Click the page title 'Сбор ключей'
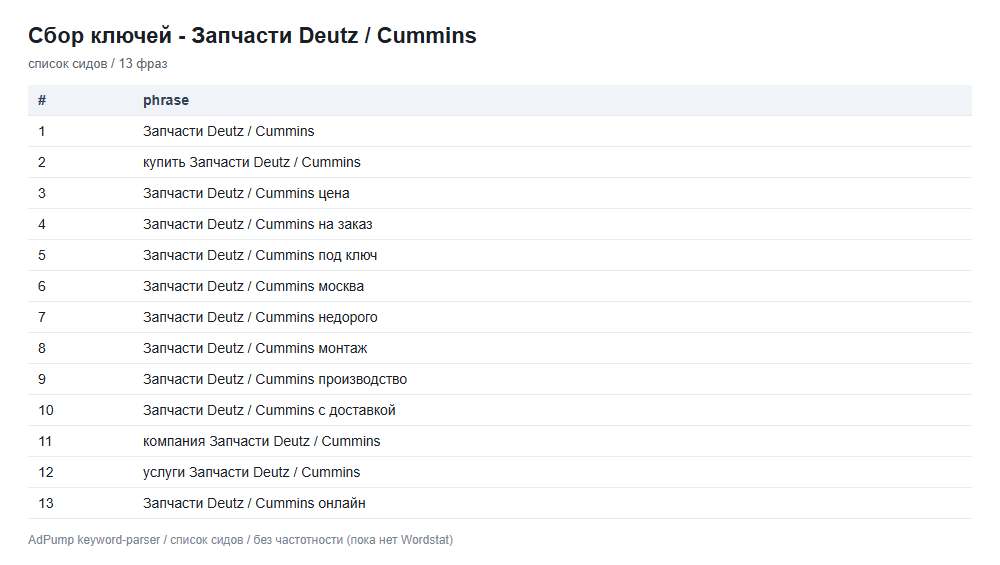1000x565 pixels. tap(252, 35)
